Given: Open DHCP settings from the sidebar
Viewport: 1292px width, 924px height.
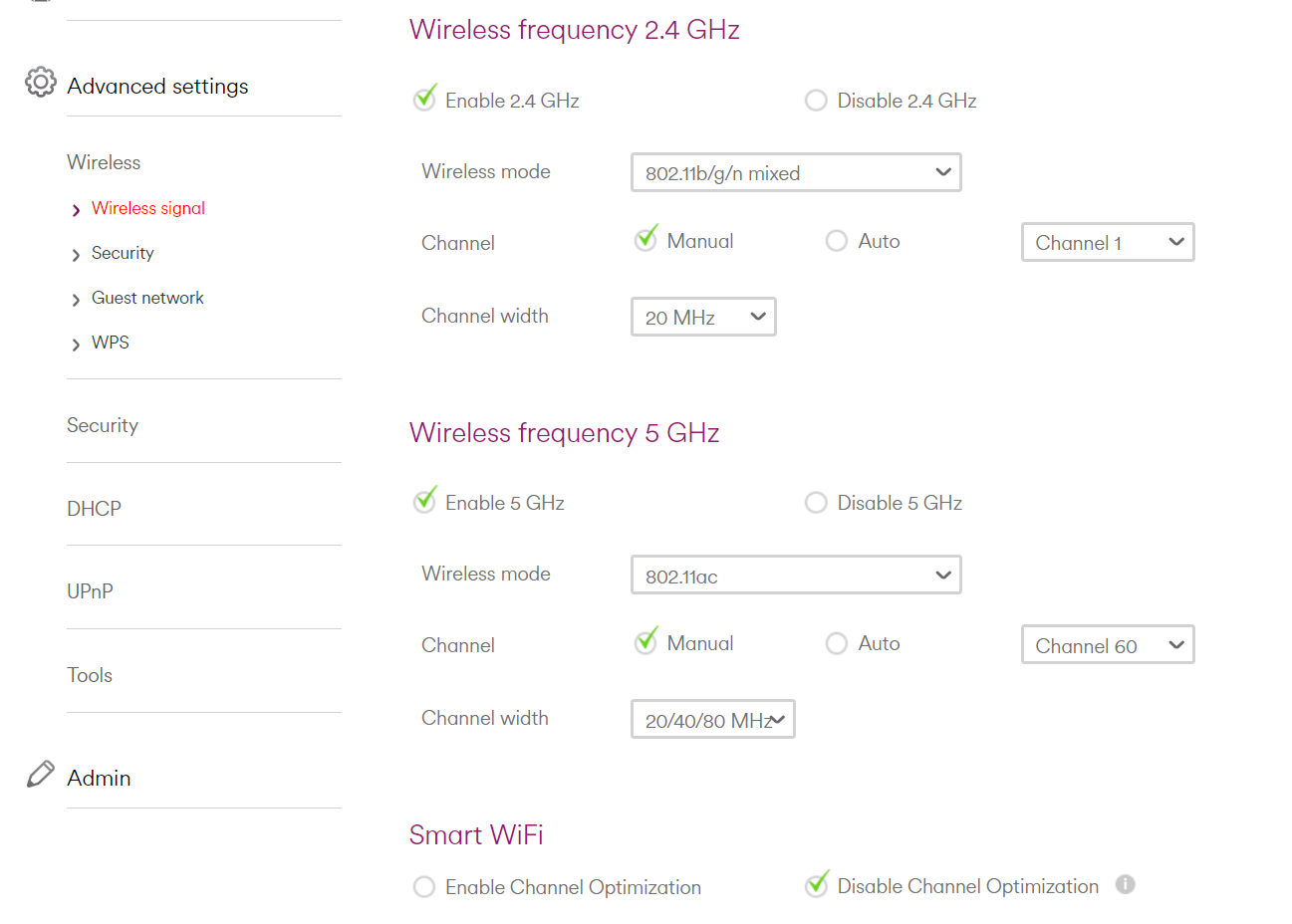Looking at the screenshot, I should [94, 509].
